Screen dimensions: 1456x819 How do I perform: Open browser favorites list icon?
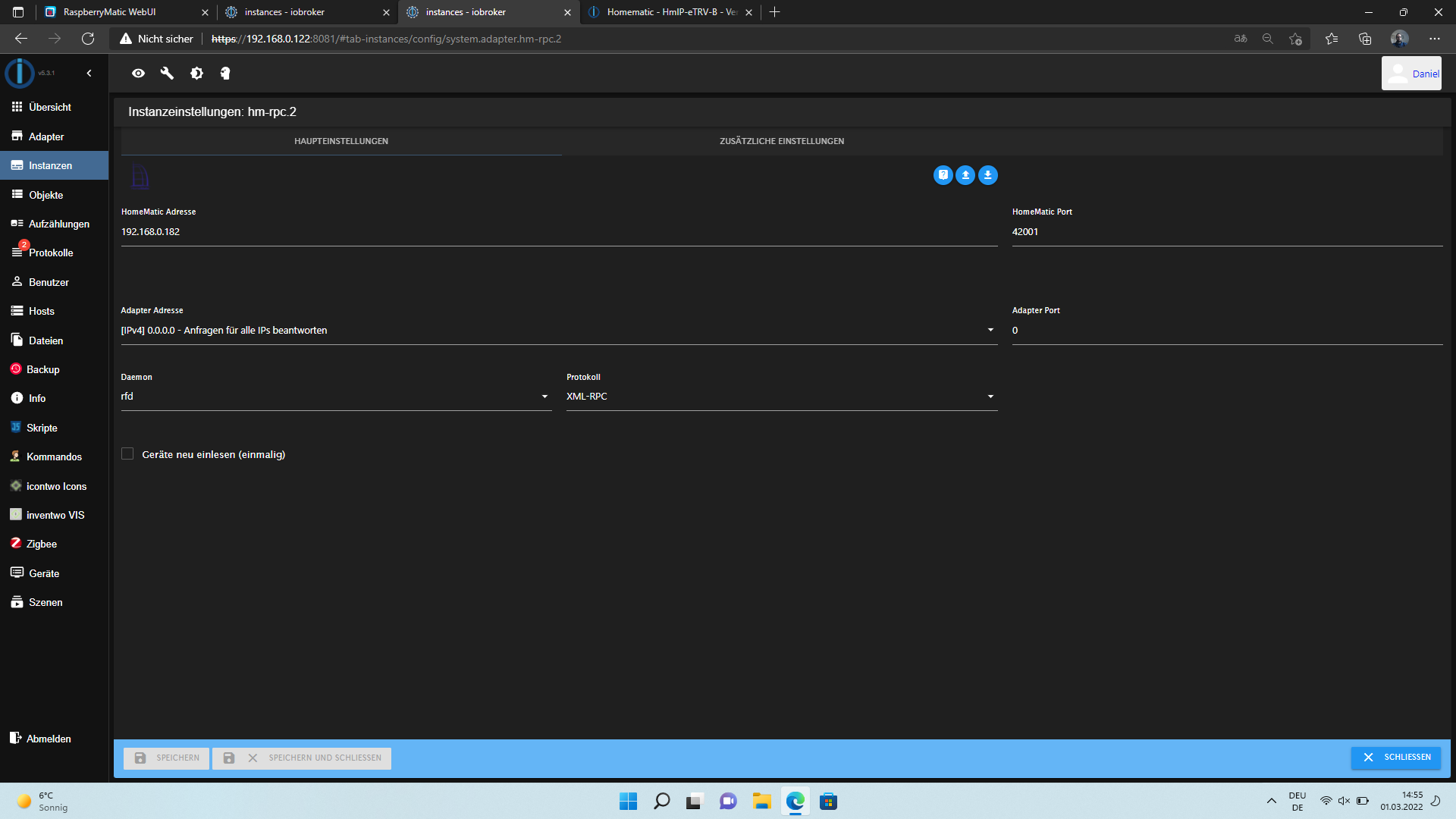click(1332, 39)
